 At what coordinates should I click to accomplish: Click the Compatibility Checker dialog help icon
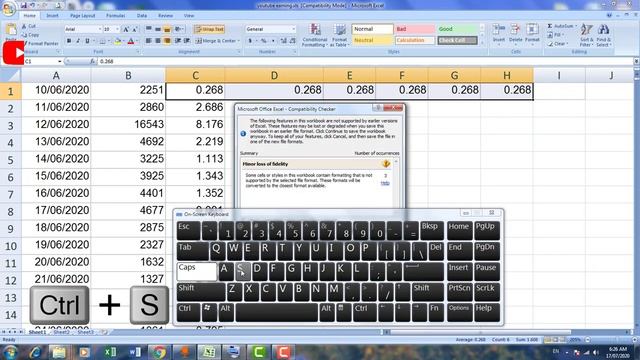pyautogui.click(x=378, y=108)
